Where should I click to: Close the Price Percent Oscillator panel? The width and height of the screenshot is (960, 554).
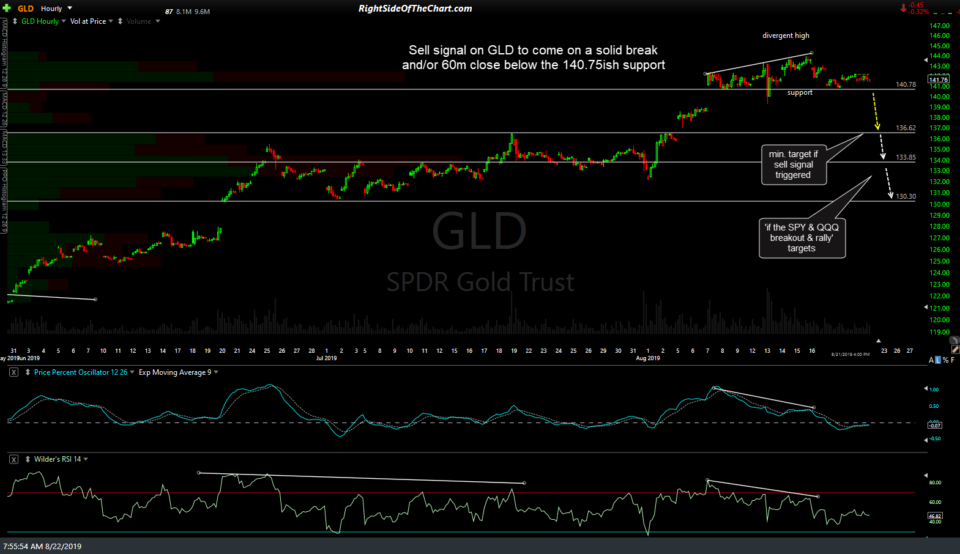click(13, 372)
